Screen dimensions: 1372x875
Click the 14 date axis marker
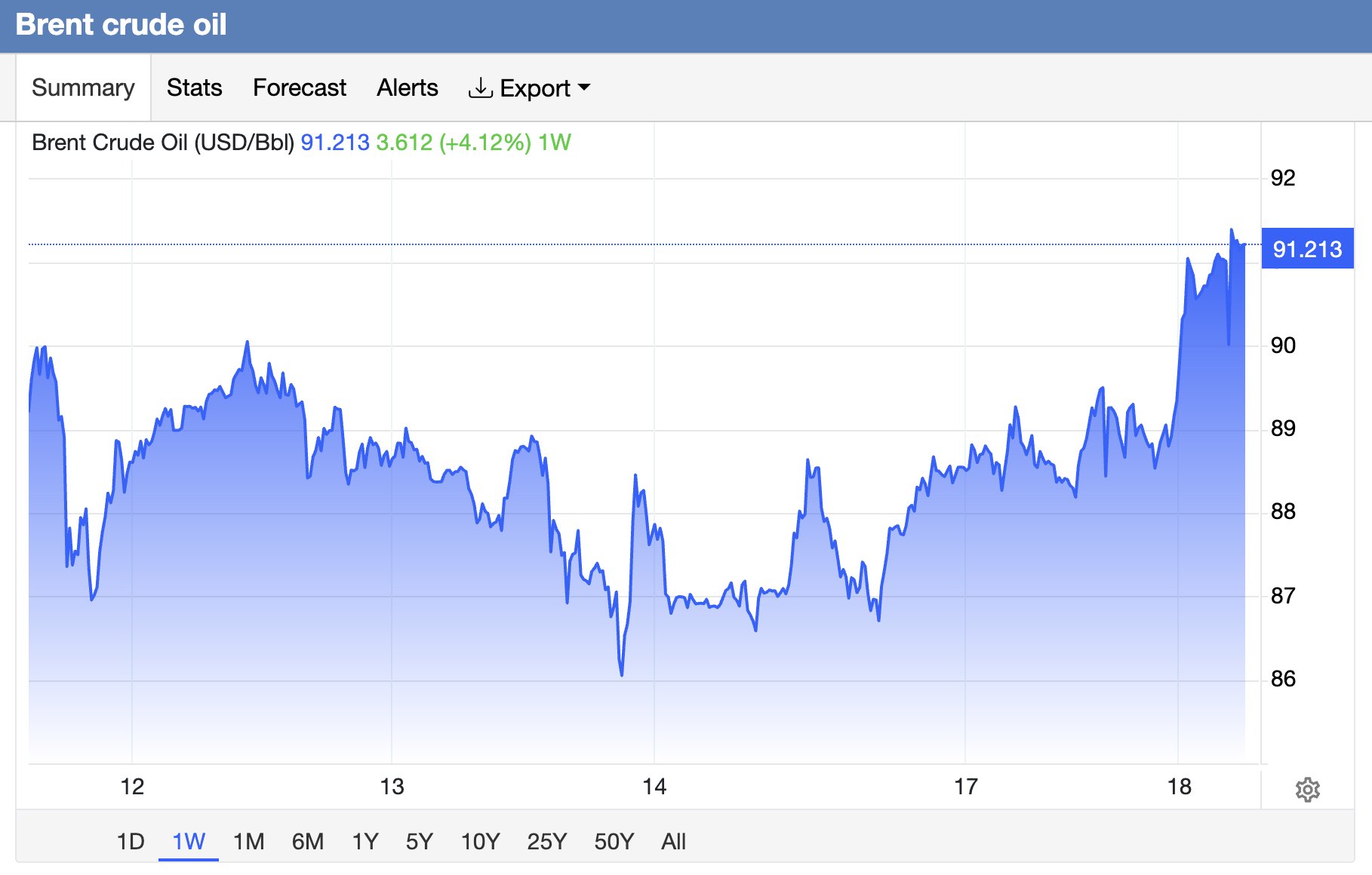(x=654, y=787)
